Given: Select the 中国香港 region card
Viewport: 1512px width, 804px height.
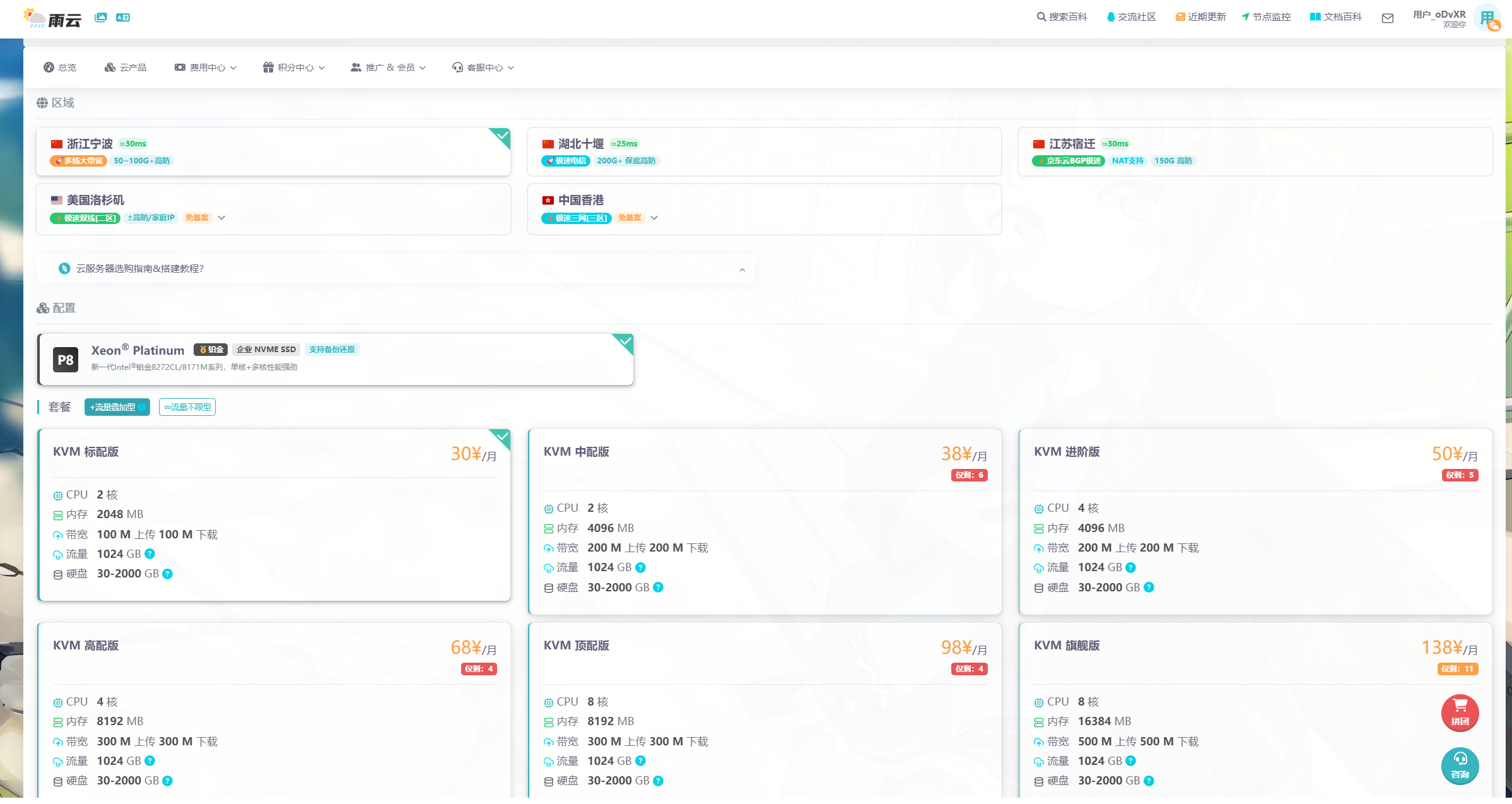Looking at the screenshot, I should (764, 209).
